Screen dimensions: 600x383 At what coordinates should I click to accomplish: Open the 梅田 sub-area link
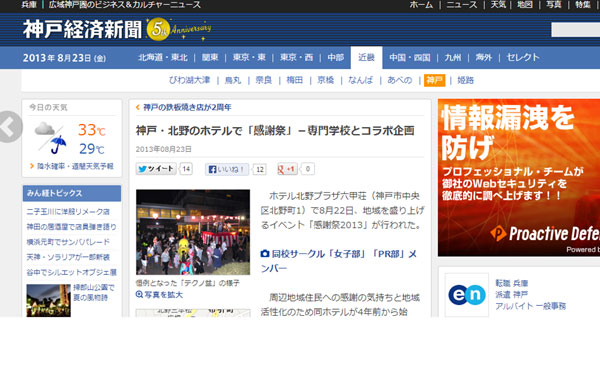295,80
